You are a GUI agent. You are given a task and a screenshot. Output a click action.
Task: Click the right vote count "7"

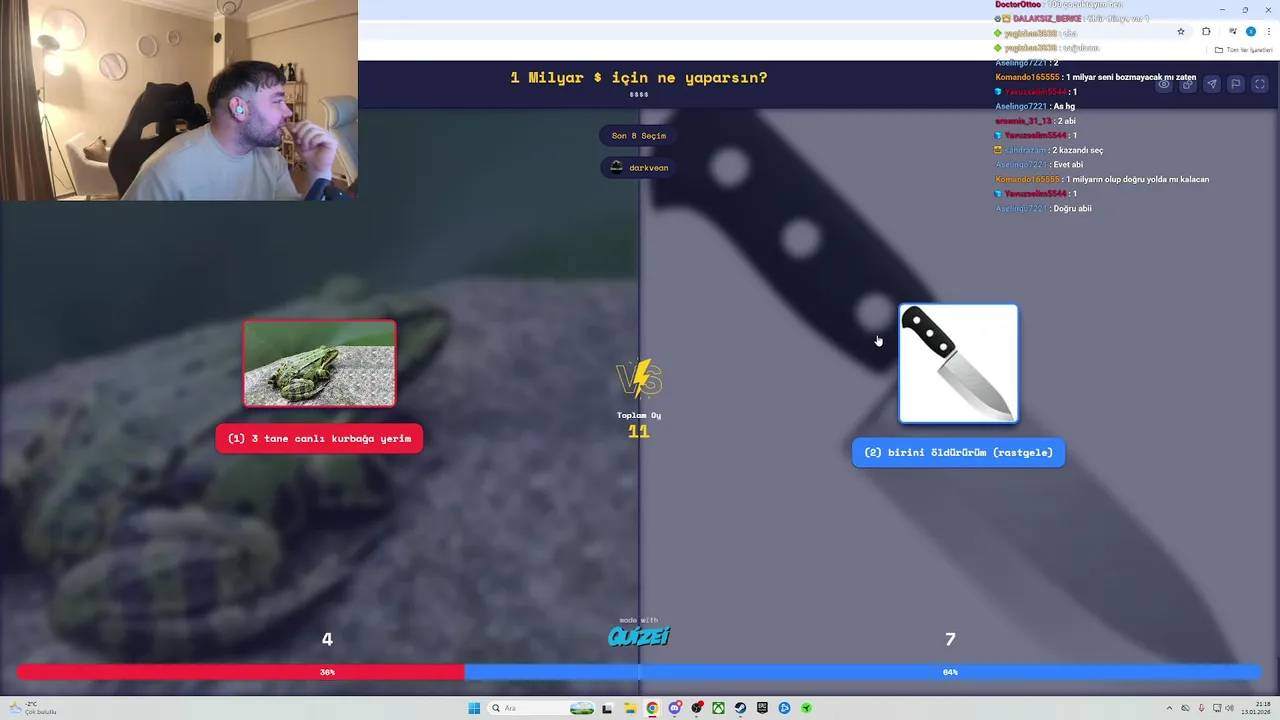(950, 639)
